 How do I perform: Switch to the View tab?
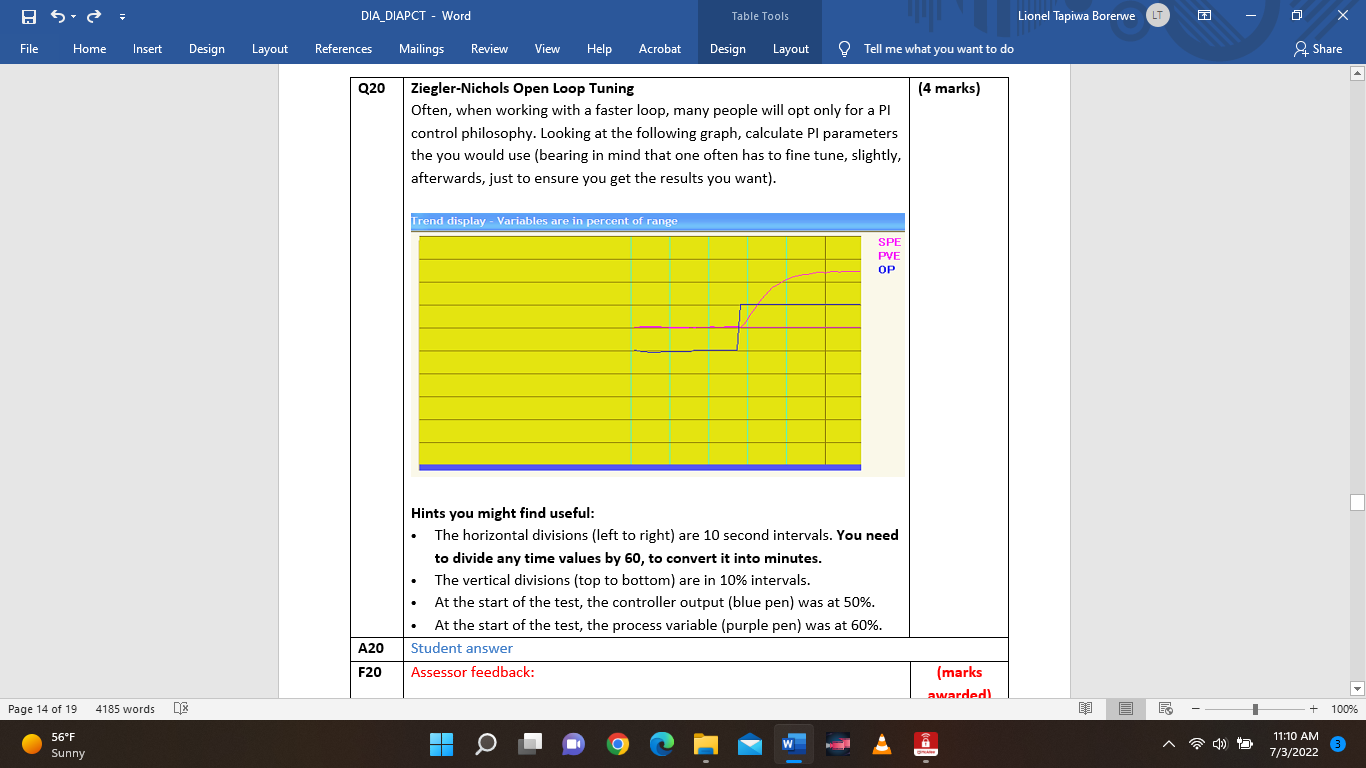(x=547, y=48)
